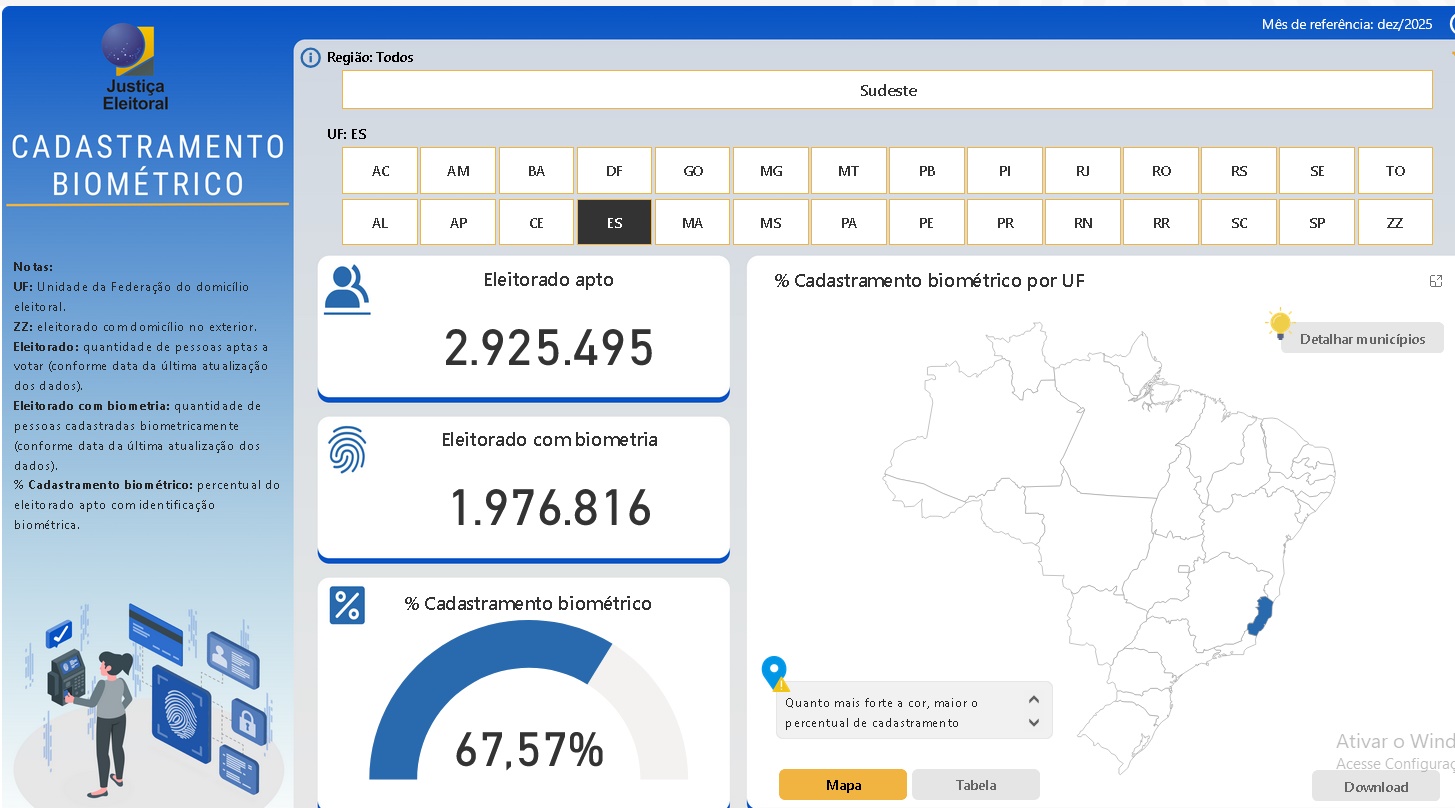Open focus mode icon on map panel

tap(1436, 281)
